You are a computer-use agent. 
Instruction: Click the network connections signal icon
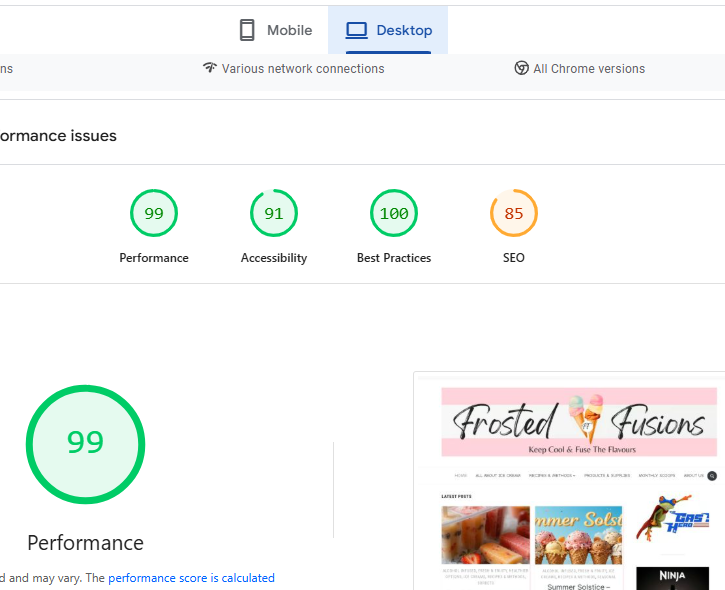point(210,68)
